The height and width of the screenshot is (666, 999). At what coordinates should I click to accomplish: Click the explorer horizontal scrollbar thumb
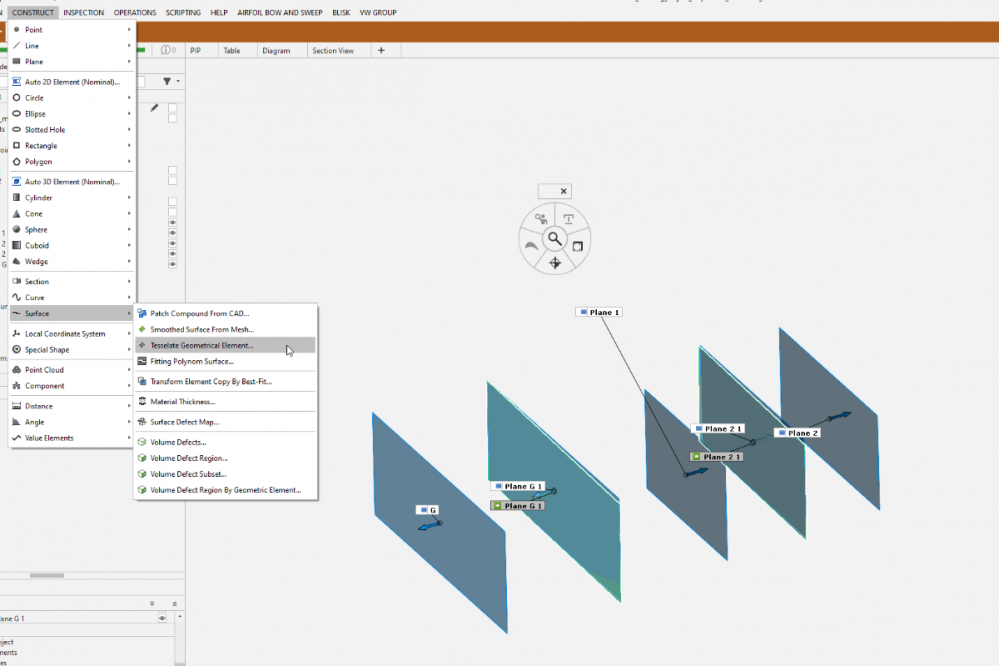(46, 575)
